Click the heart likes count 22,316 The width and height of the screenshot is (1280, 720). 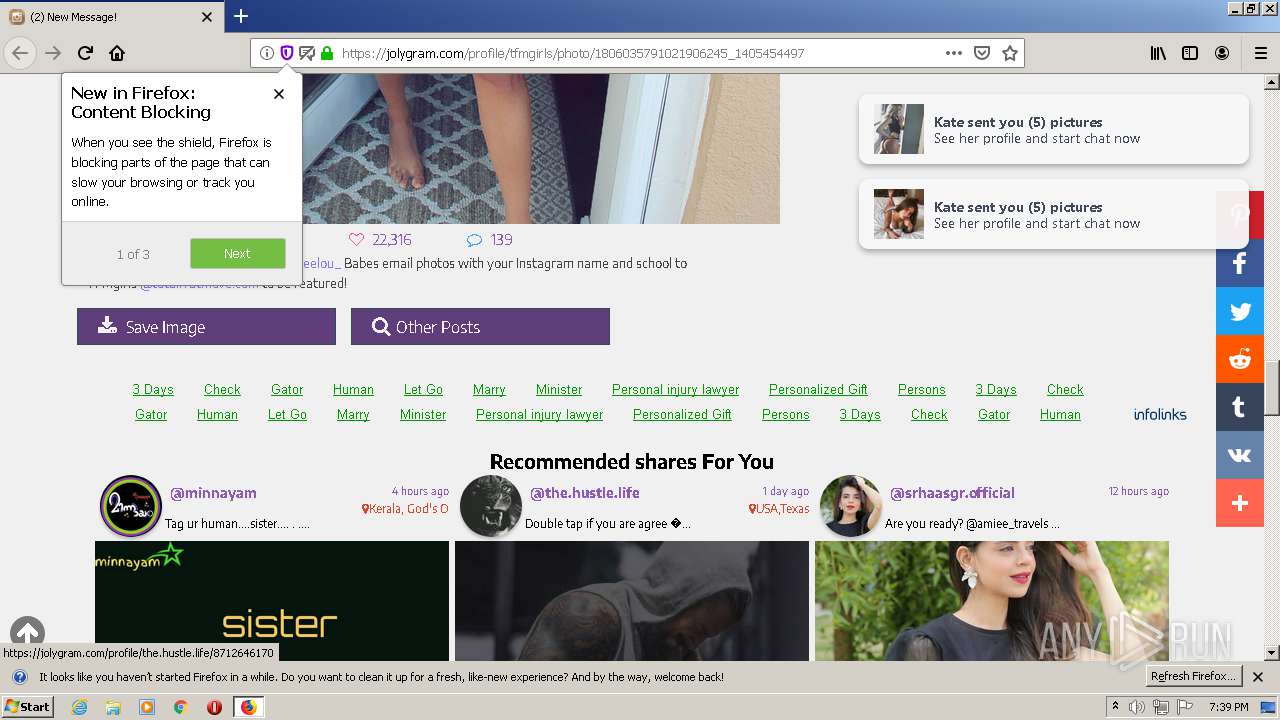pos(380,239)
